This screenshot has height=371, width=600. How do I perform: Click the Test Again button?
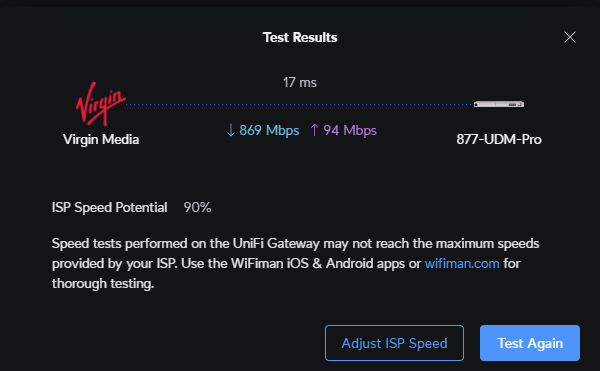tap(530, 343)
